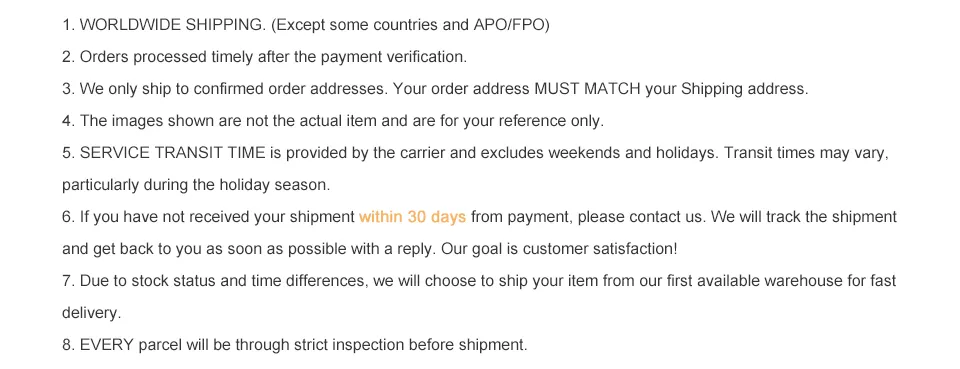Click 'excludes weekends and holidays' phrase
The image size is (960, 369).
tap(598, 153)
